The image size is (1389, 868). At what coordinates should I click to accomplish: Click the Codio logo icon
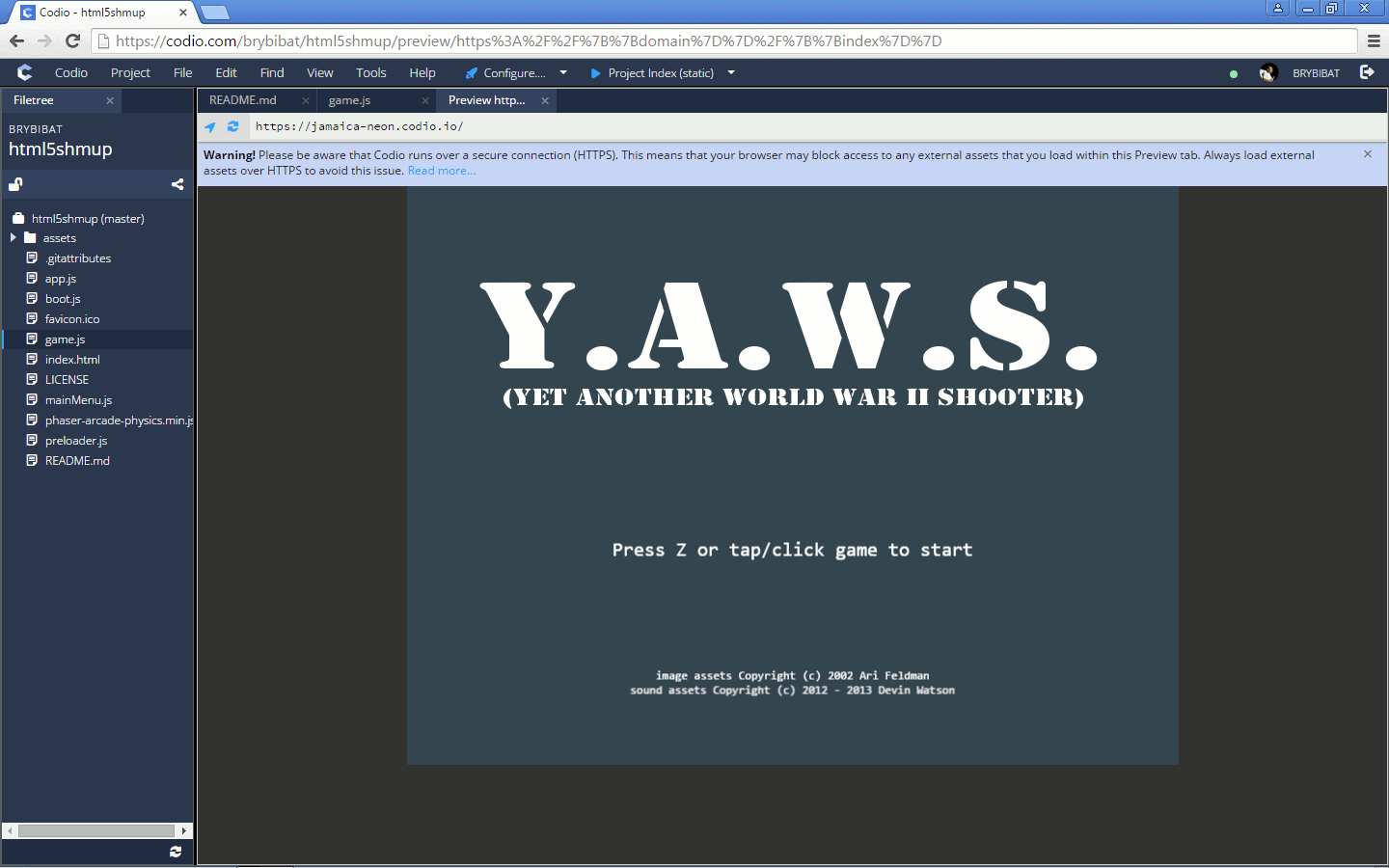pyautogui.click(x=25, y=72)
